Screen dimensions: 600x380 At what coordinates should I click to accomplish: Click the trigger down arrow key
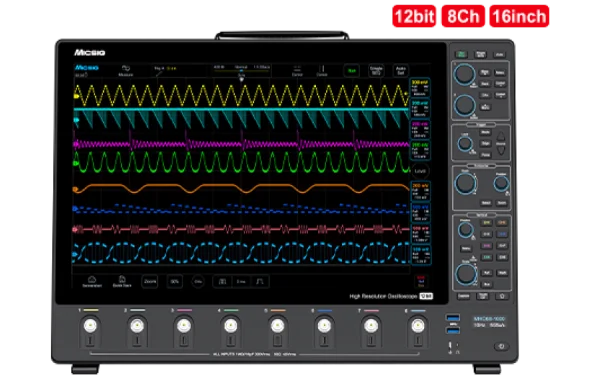501,150
